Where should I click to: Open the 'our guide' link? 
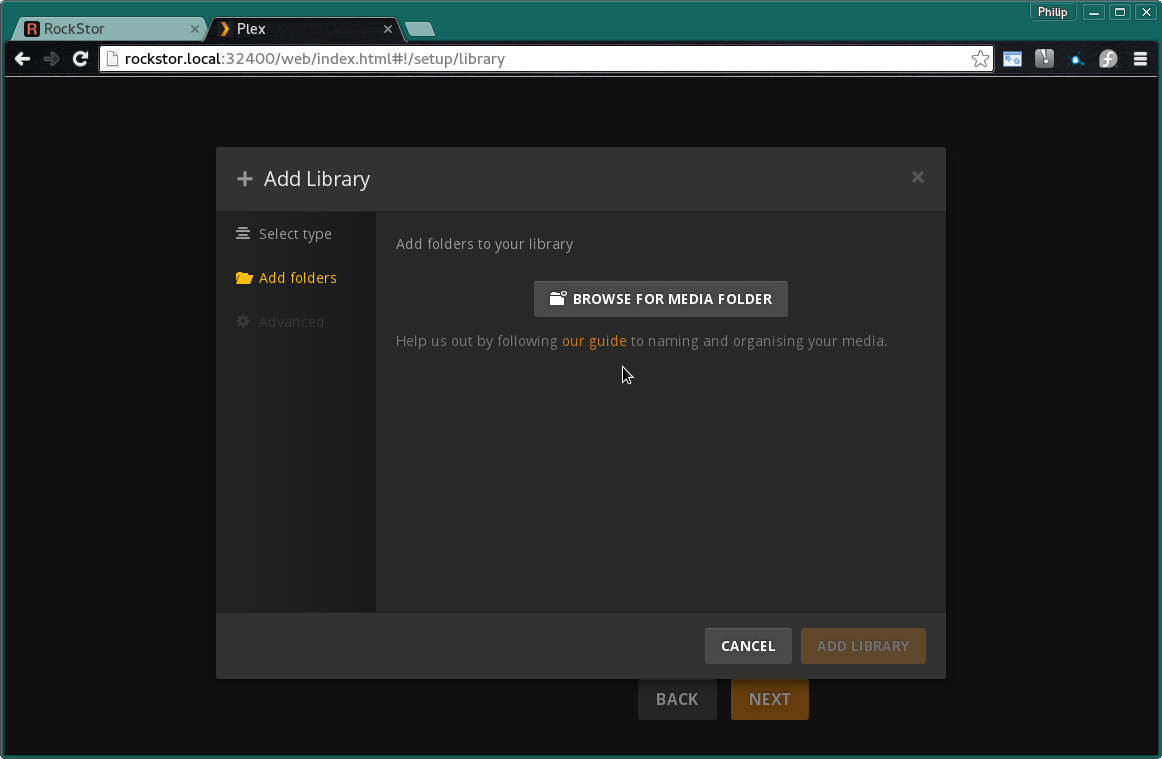coord(594,341)
